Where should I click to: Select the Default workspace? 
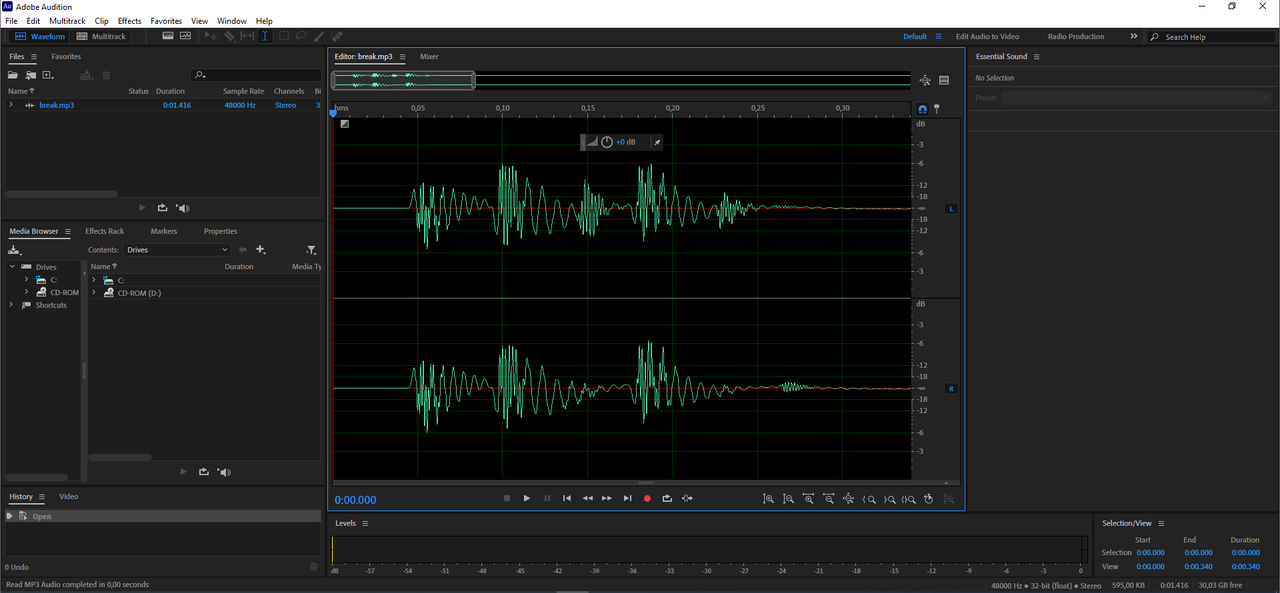pyautogui.click(x=915, y=36)
